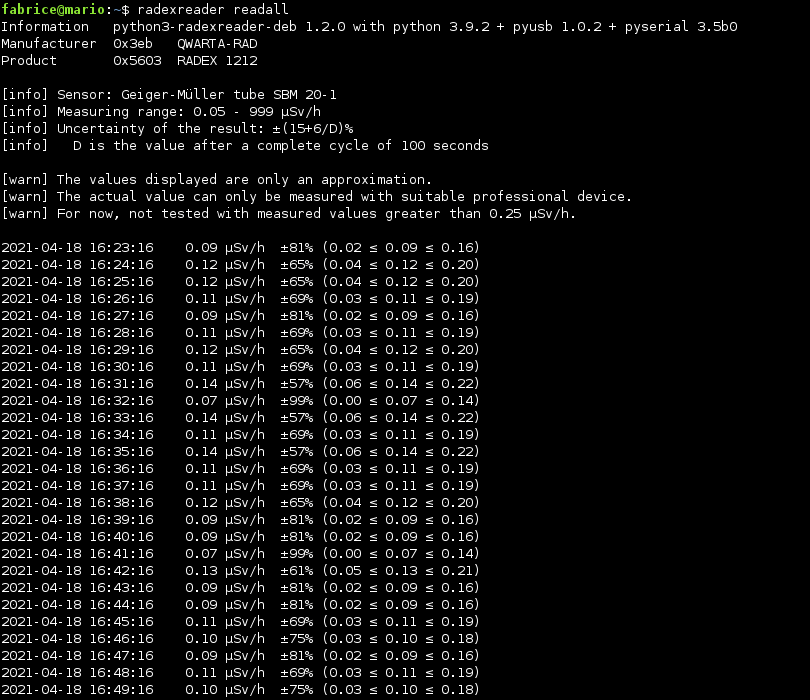810x700 pixels.
Task: Click the QWARTA-RAD manufacturer name
Action: [x=217, y=43]
